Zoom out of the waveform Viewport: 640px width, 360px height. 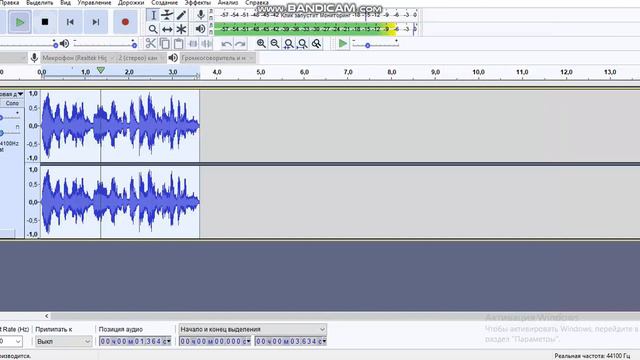(275, 43)
